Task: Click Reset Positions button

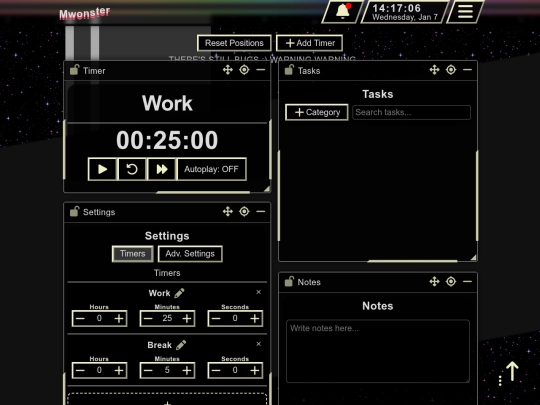Action: point(234,43)
